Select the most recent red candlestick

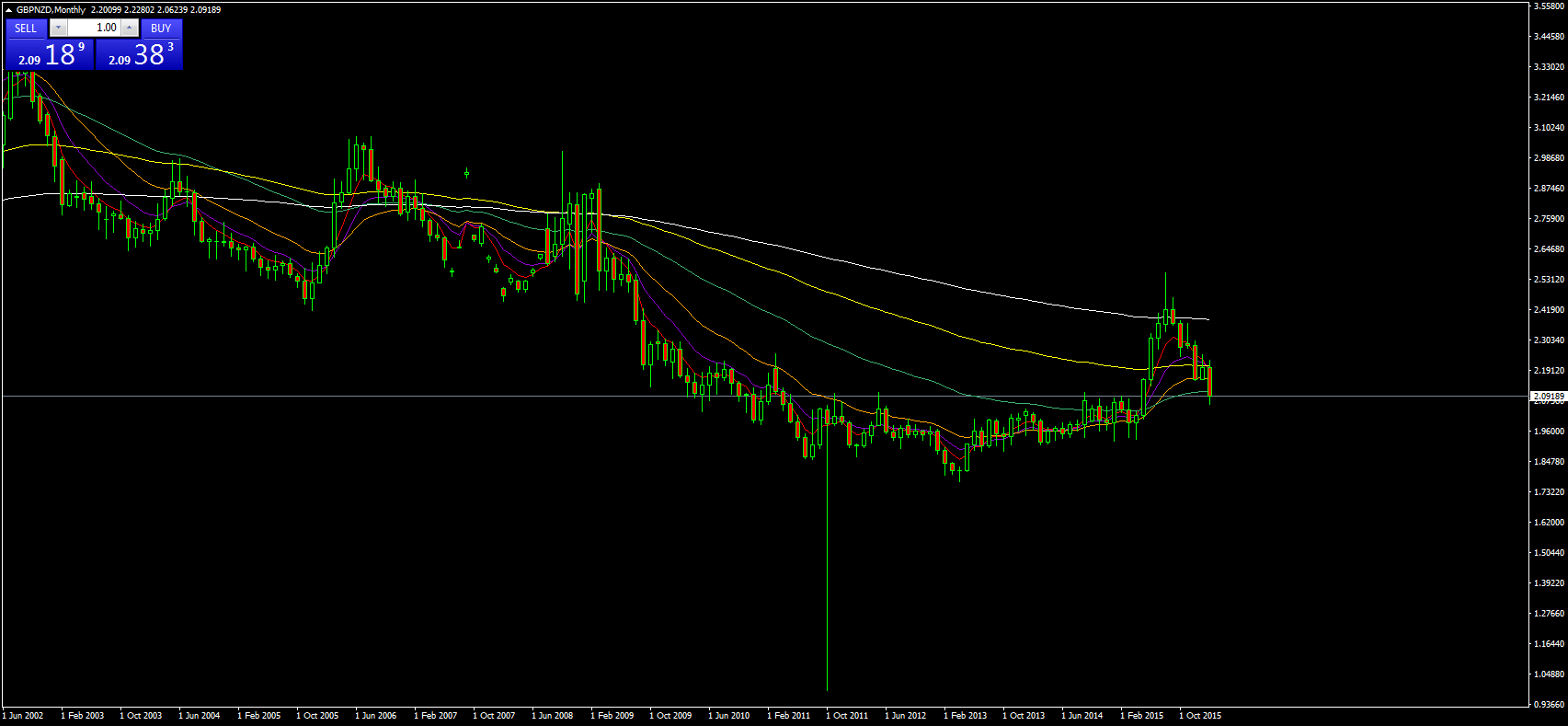pyautogui.click(x=1209, y=380)
